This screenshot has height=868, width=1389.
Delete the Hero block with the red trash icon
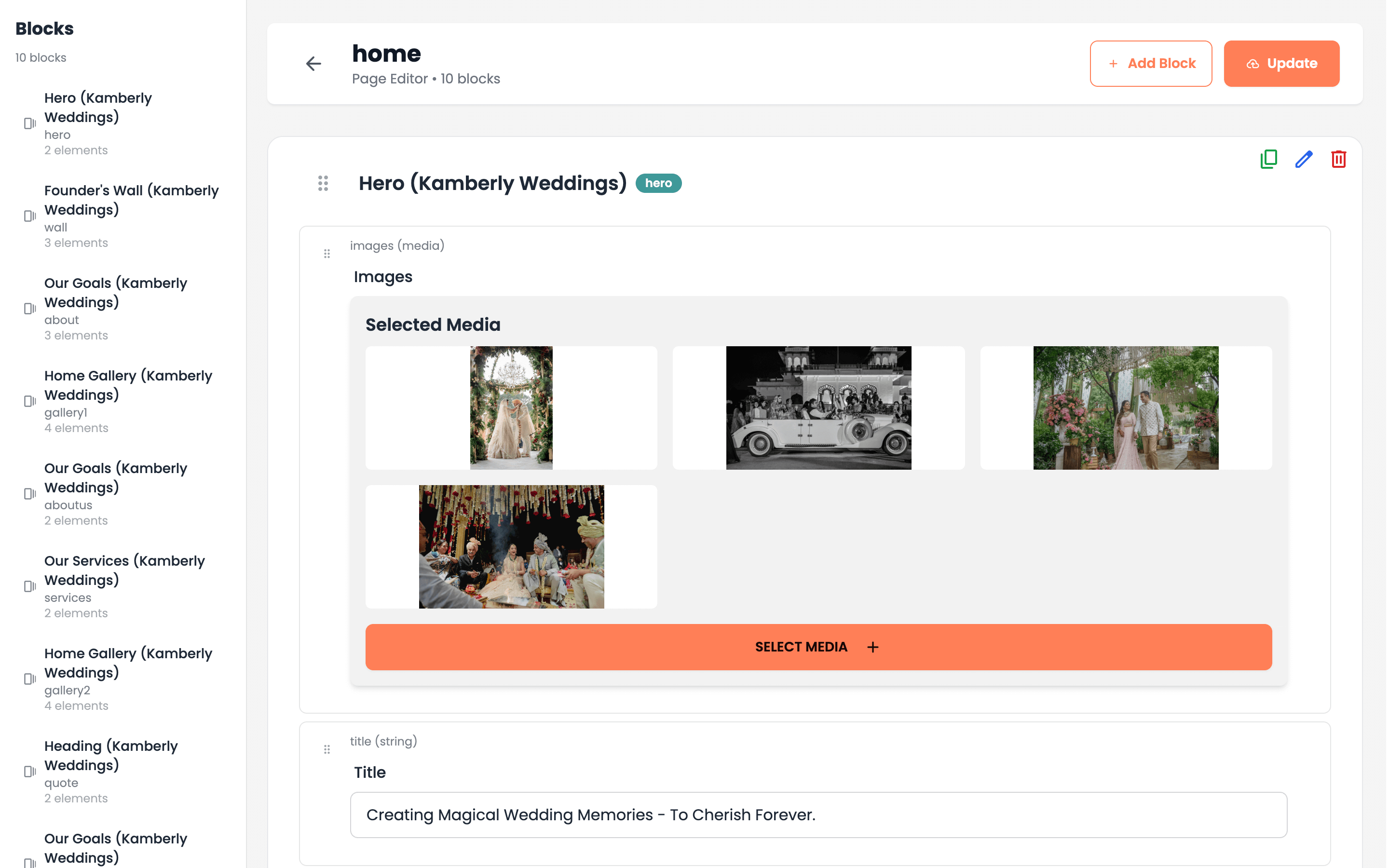(x=1339, y=159)
